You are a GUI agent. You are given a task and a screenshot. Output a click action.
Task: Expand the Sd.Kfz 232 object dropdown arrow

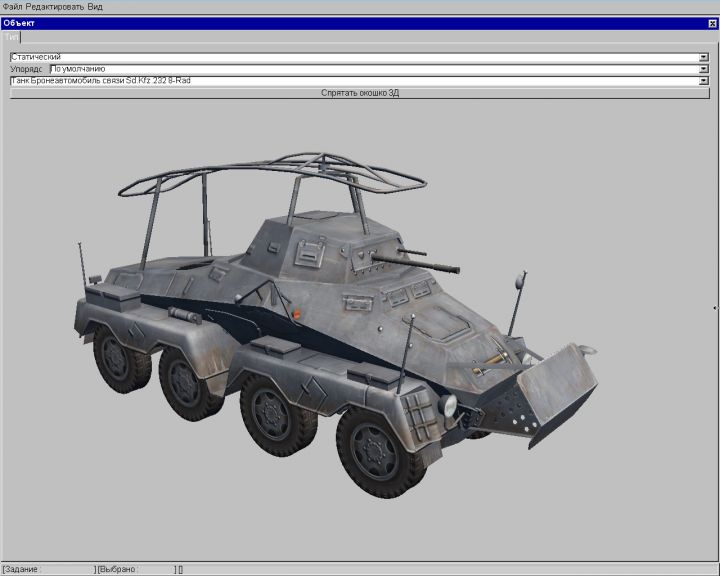click(704, 81)
